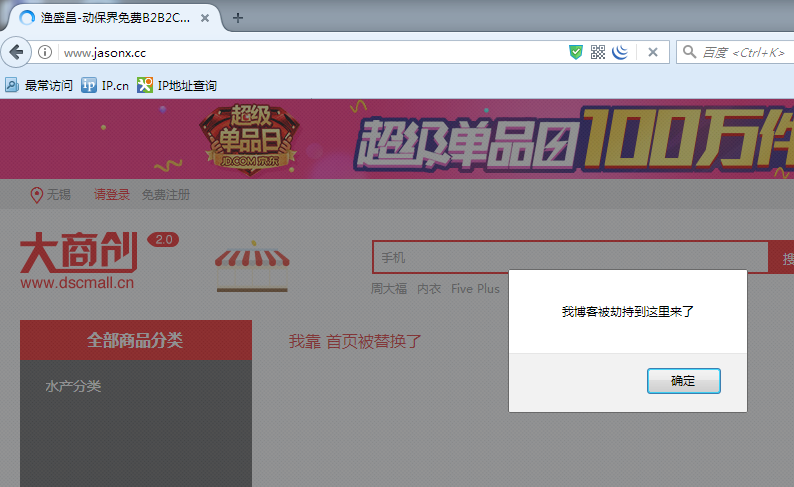The image size is (794, 487).
Task: Click the search magnifier icon
Action: pos(690,52)
